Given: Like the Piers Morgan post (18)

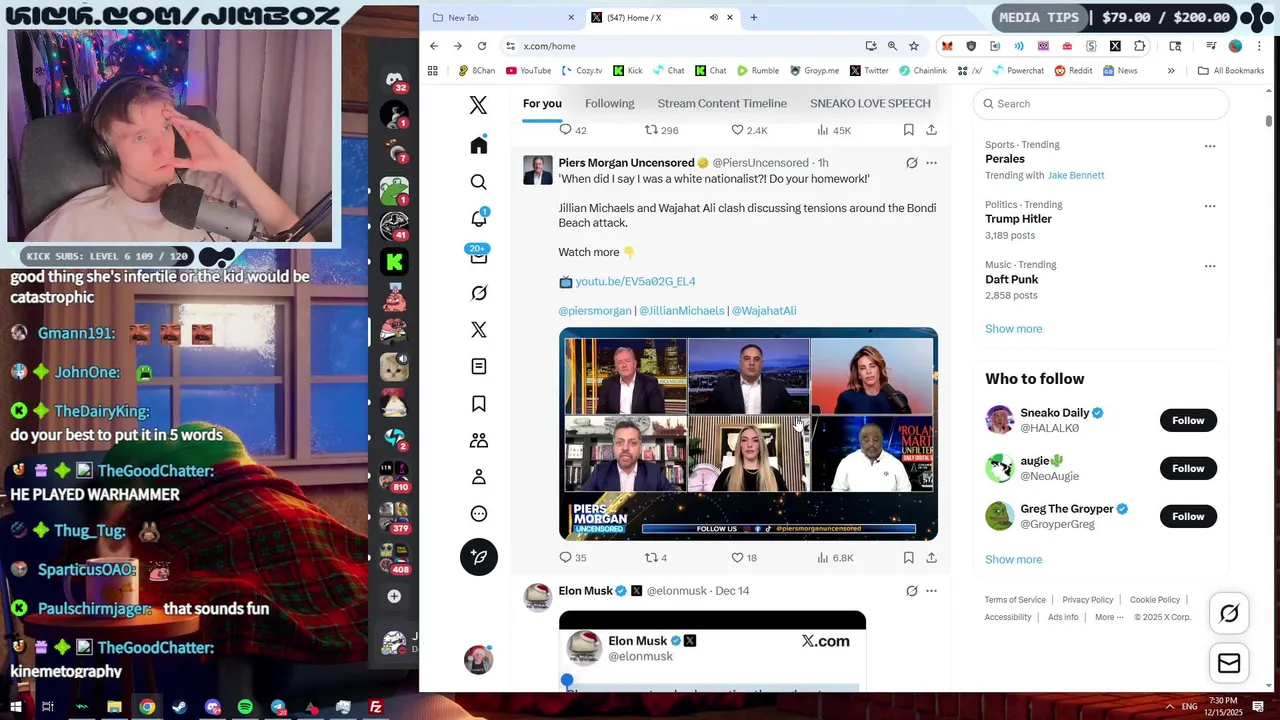Looking at the screenshot, I should pos(744,558).
